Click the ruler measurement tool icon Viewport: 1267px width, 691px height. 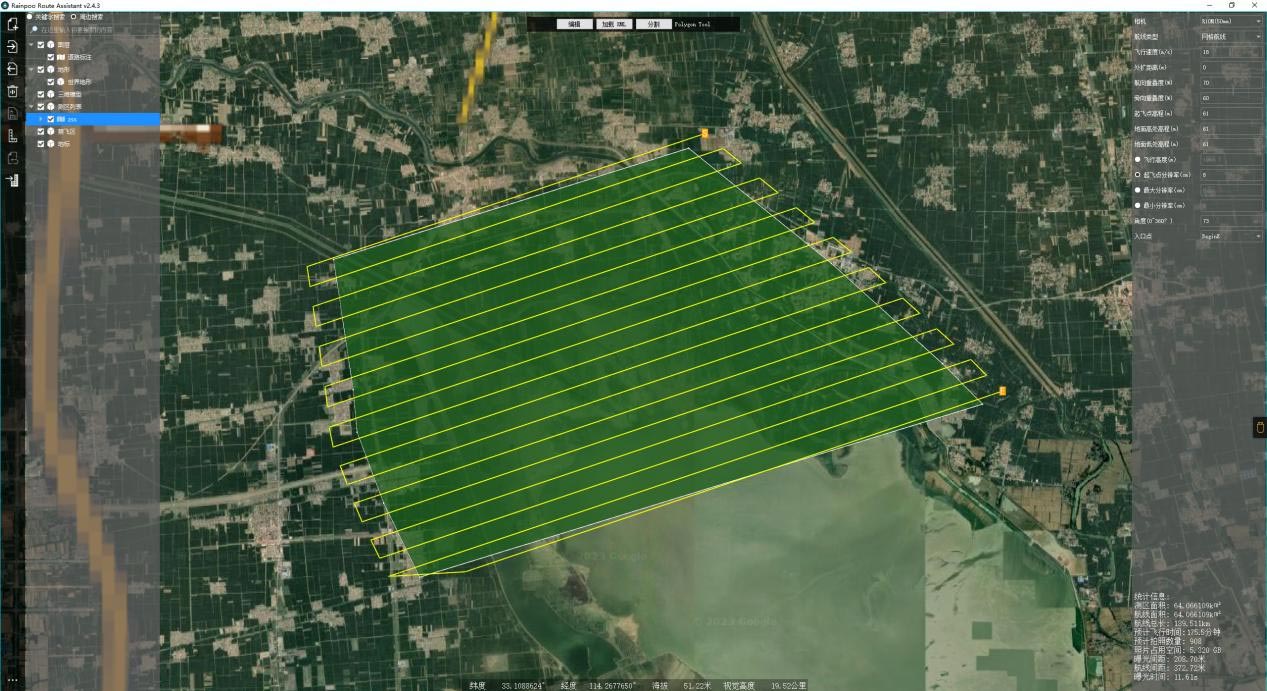[x=12, y=136]
